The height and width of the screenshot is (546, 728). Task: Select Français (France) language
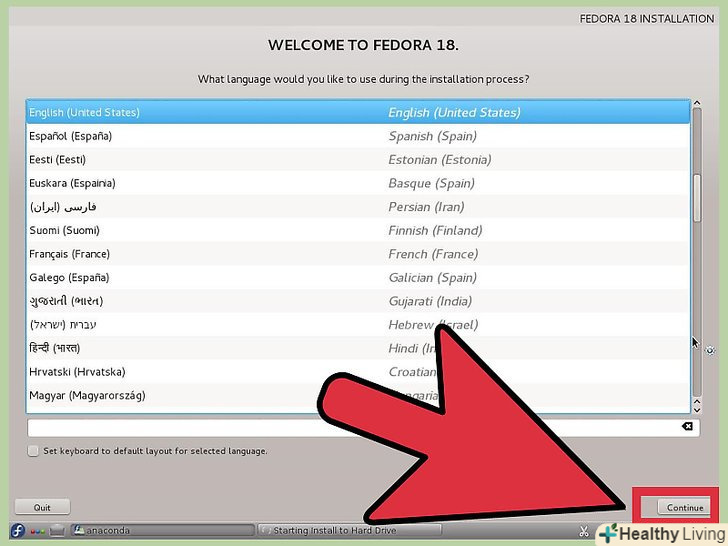[358, 254]
